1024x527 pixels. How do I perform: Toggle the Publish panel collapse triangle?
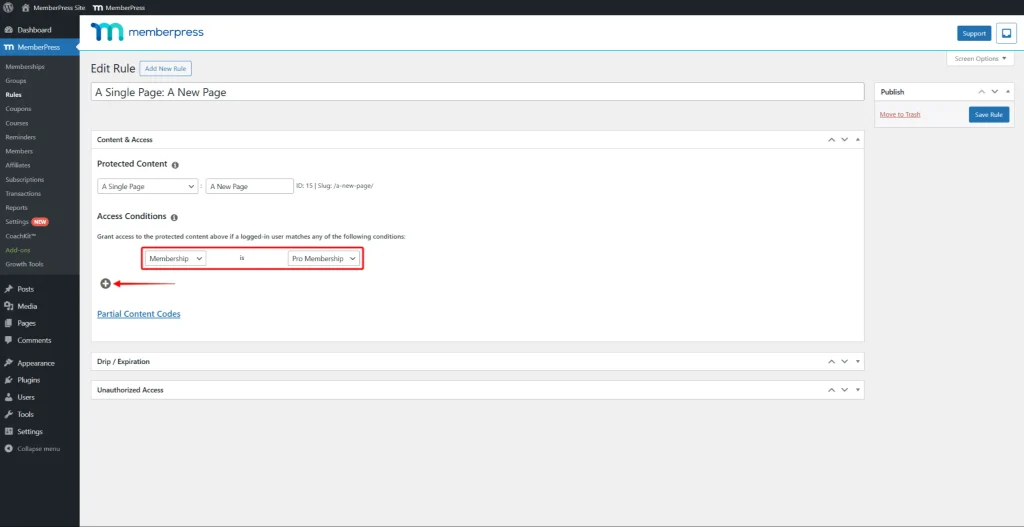tap(1008, 92)
